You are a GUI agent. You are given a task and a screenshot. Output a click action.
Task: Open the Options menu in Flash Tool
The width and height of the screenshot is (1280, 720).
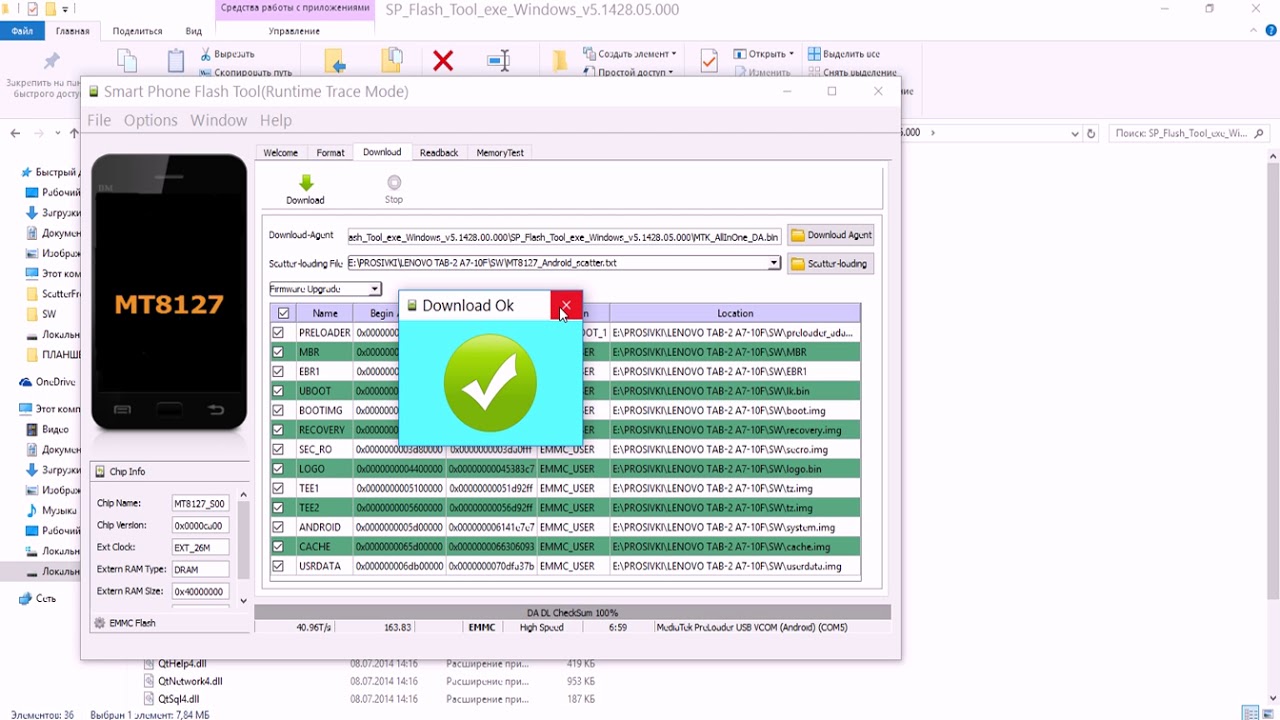click(151, 120)
